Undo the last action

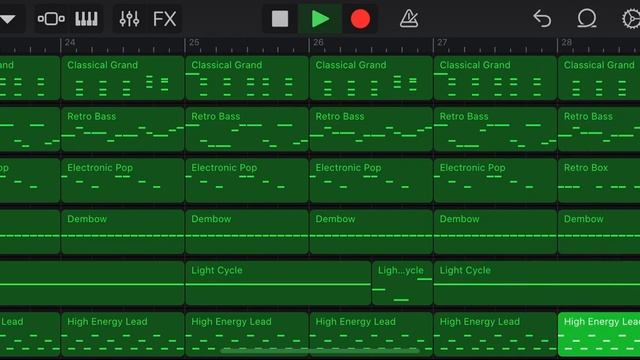tap(542, 19)
